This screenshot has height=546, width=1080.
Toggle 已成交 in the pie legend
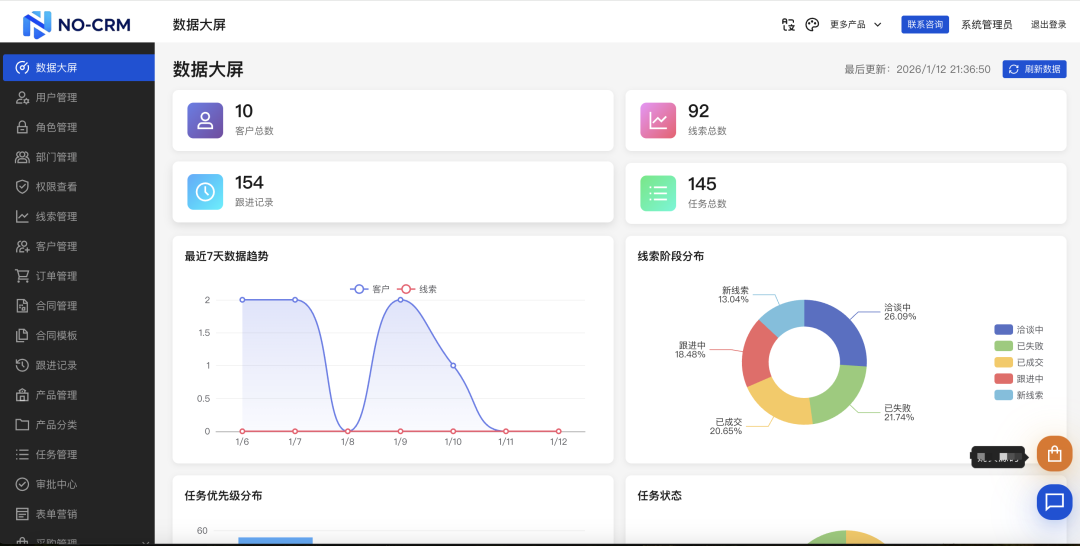coord(1019,362)
